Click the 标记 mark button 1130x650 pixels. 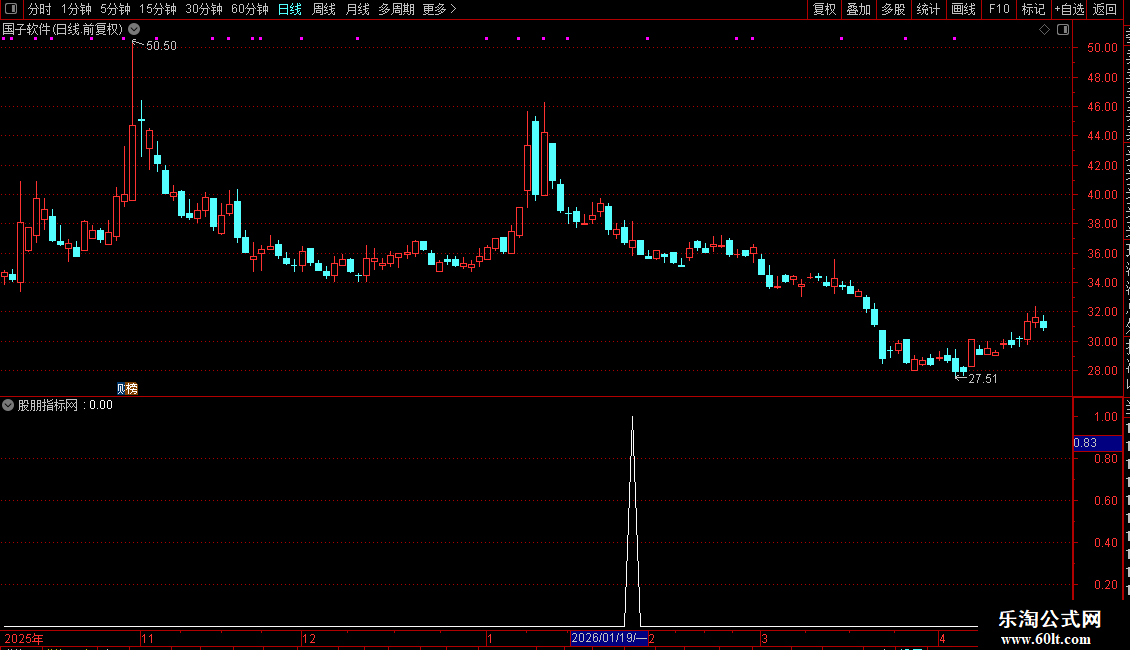coord(1033,9)
